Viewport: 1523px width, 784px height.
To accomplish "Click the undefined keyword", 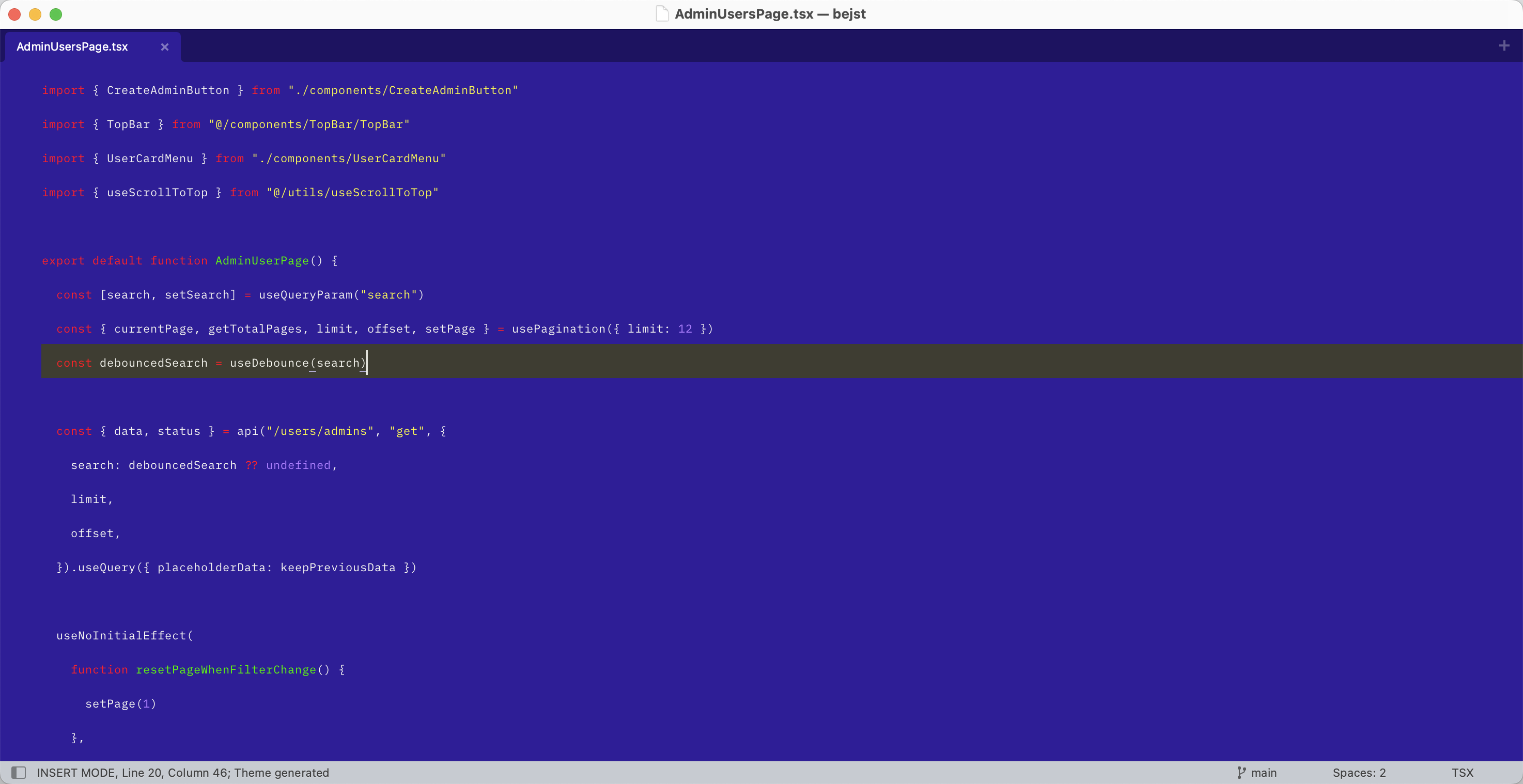I will click(x=298, y=465).
